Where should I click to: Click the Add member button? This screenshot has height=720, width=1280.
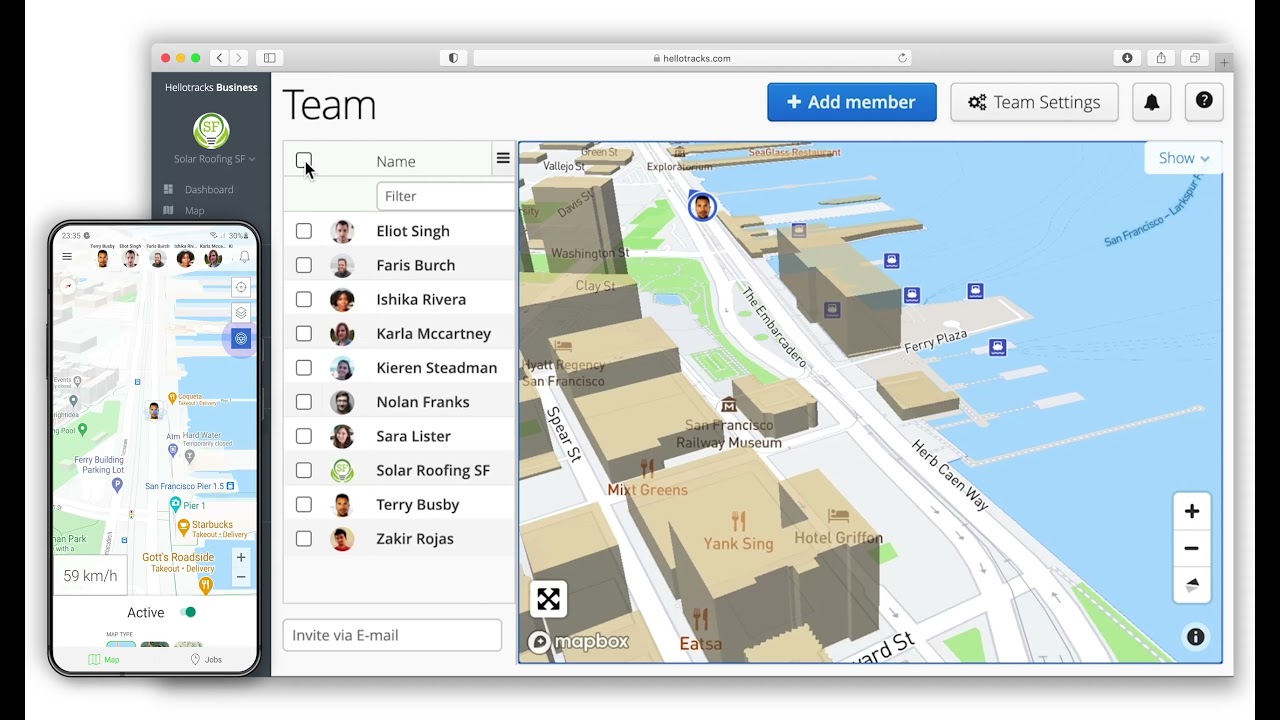click(852, 102)
